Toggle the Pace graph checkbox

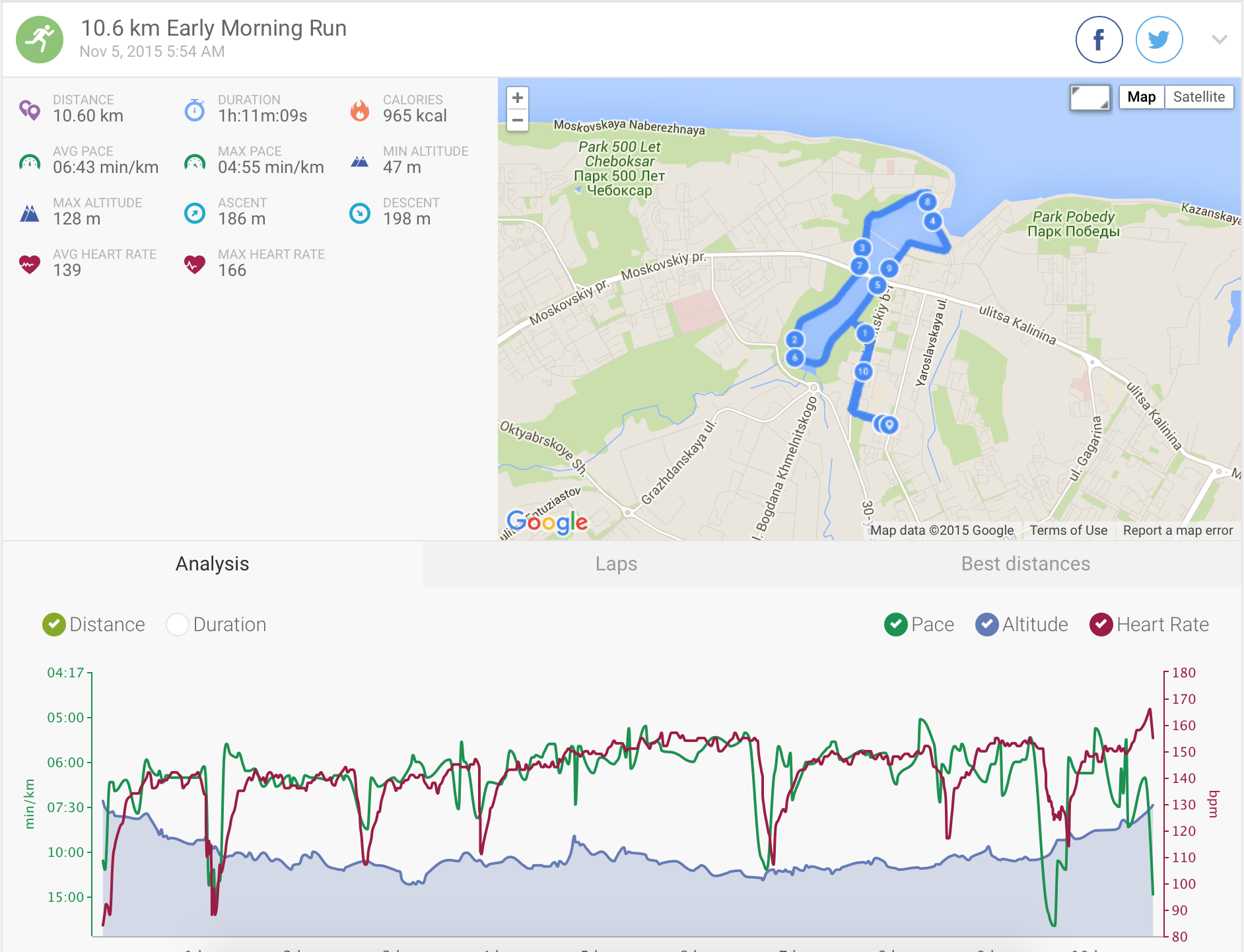tap(895, 625)
